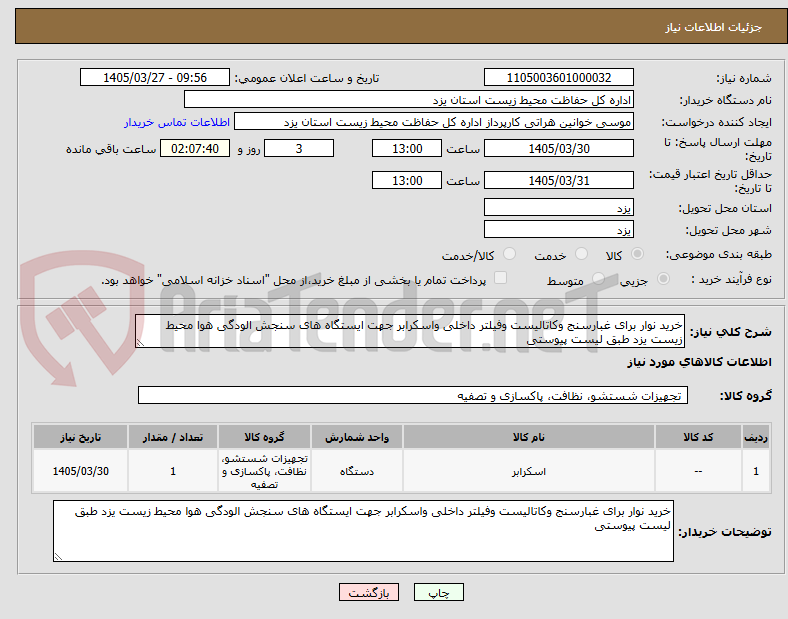Click the اسکرابر item name cell
The width and height of the screenshot is (788, 619).
click(x=529, y=471)
